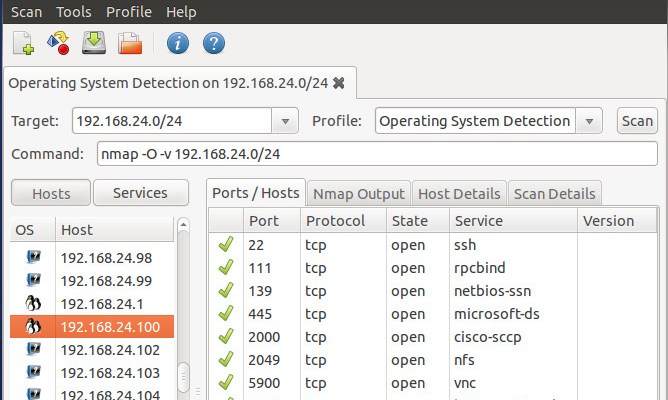Open the Tools menu
Image resolution: width=668 pixels, height=400 pixels.
pos(74,12)
